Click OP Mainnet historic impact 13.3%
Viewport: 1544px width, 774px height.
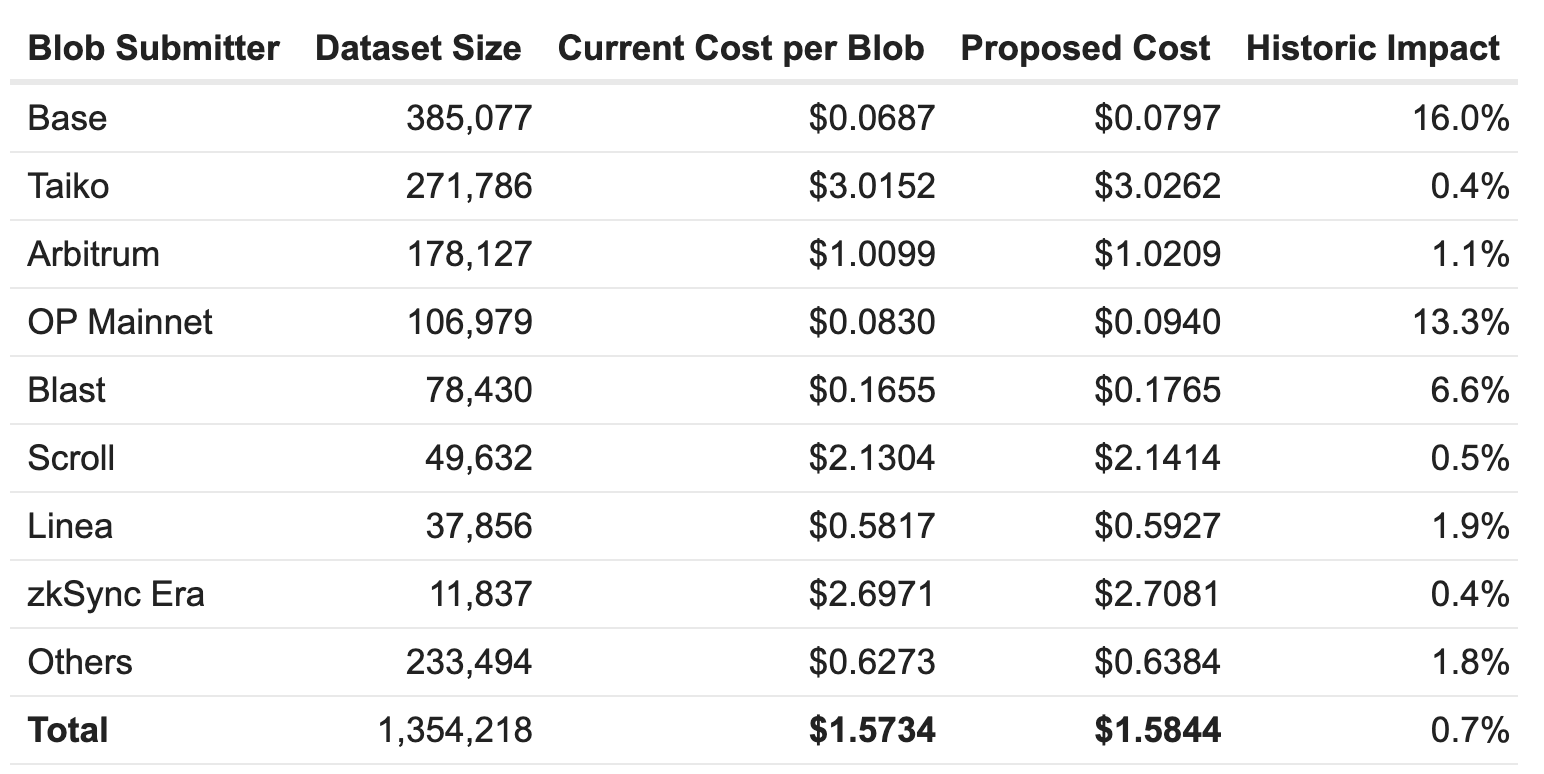1468,322
